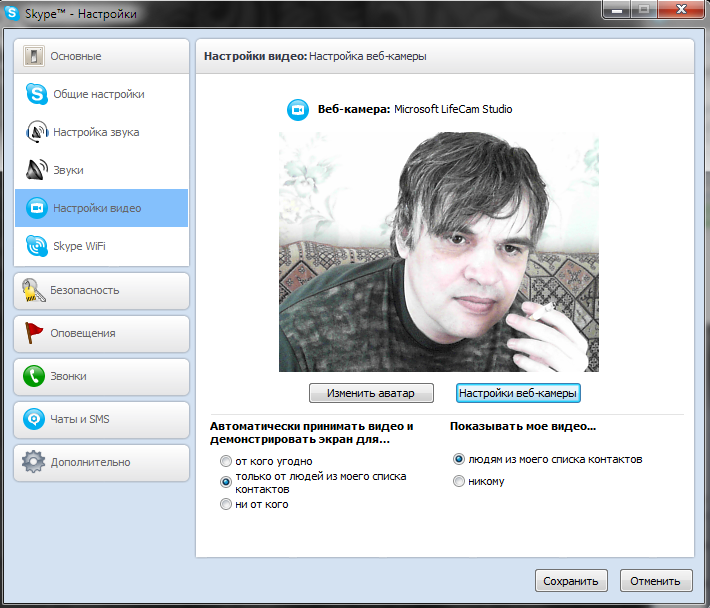710x608 pixels.
Task: Click the padlock icon for Безопасность
Action: [x=34, y=290]
